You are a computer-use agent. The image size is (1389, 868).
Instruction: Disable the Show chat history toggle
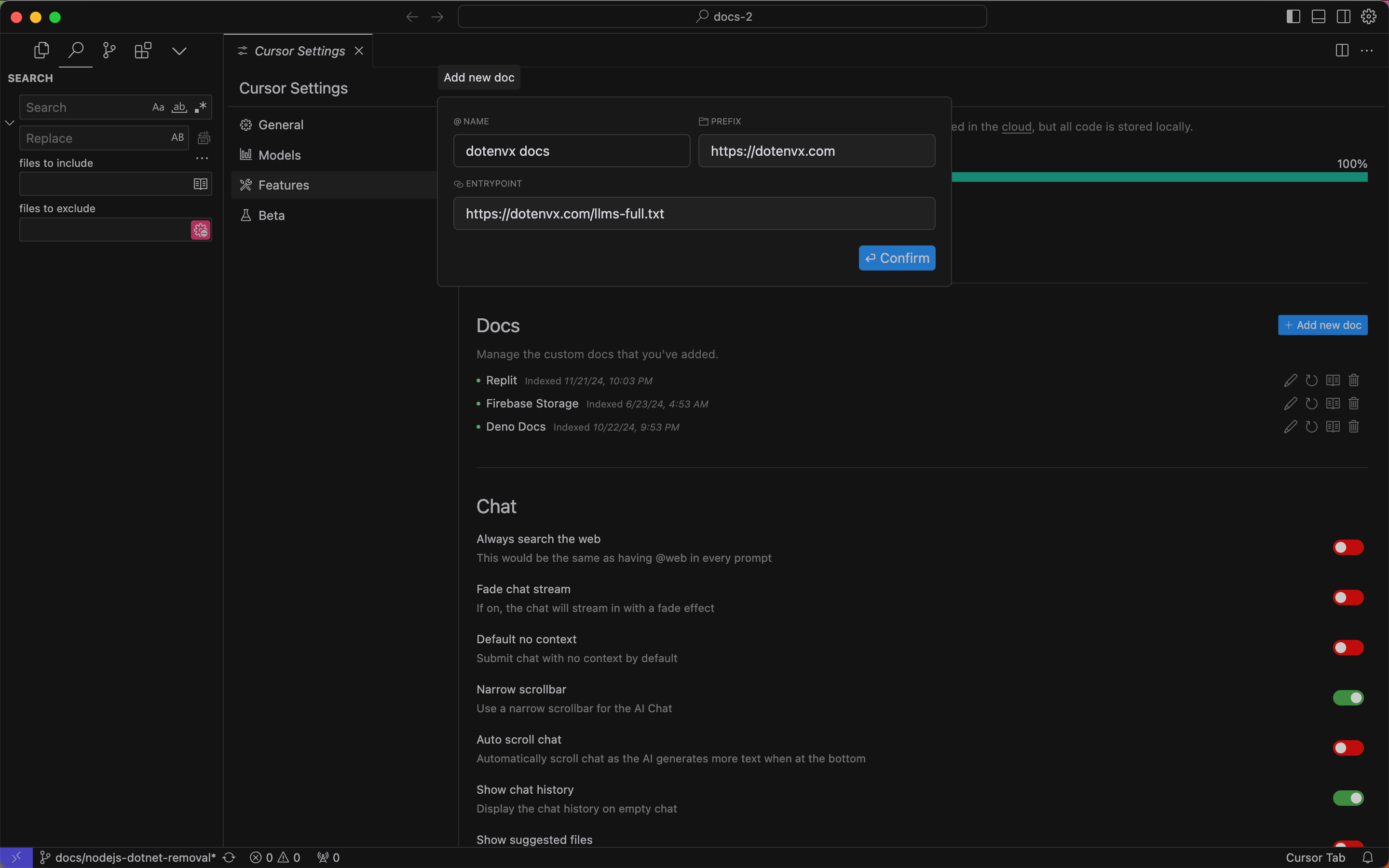click(x=1348, y=798)
